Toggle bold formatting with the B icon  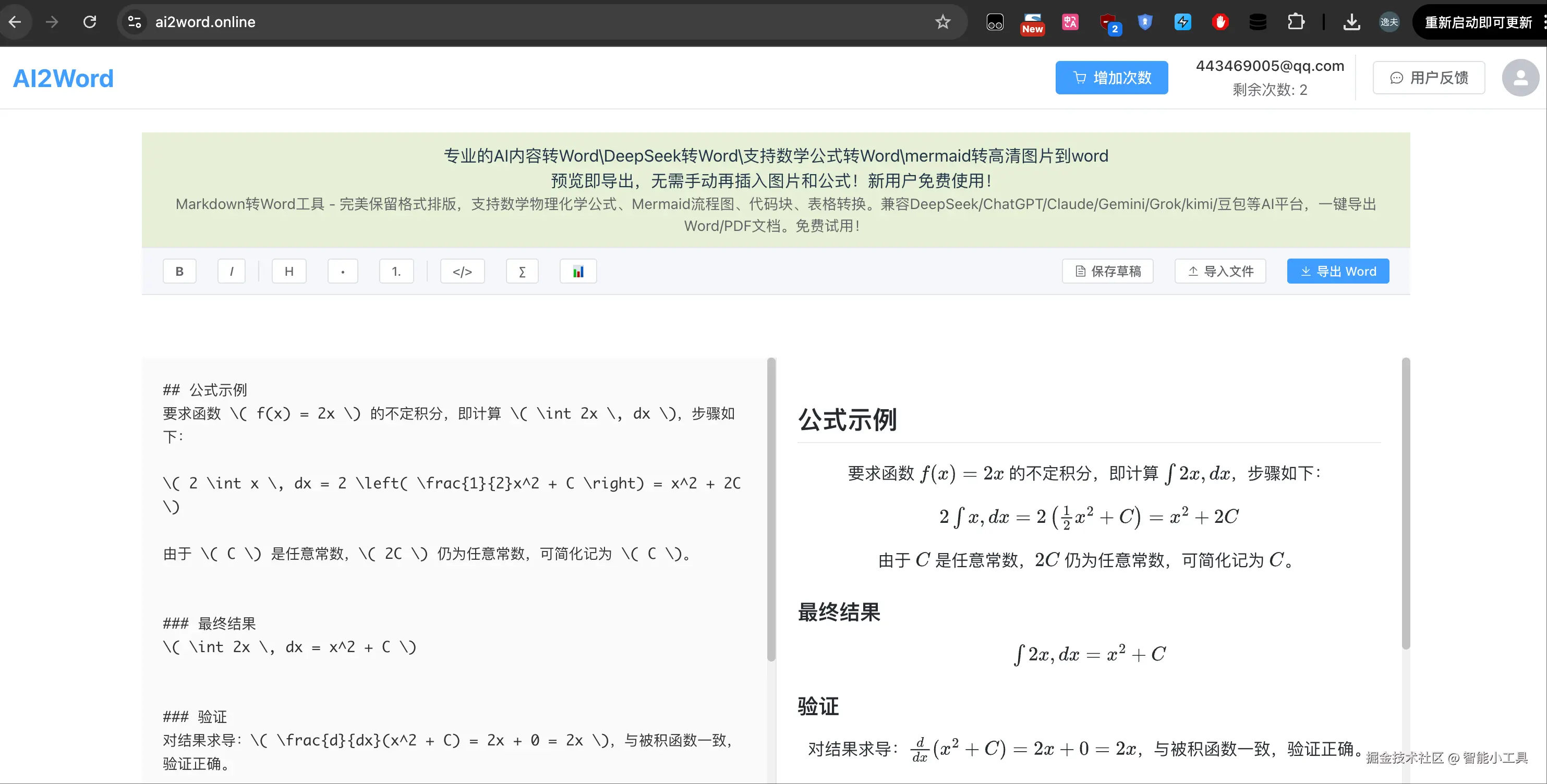[x=179, y=271]
